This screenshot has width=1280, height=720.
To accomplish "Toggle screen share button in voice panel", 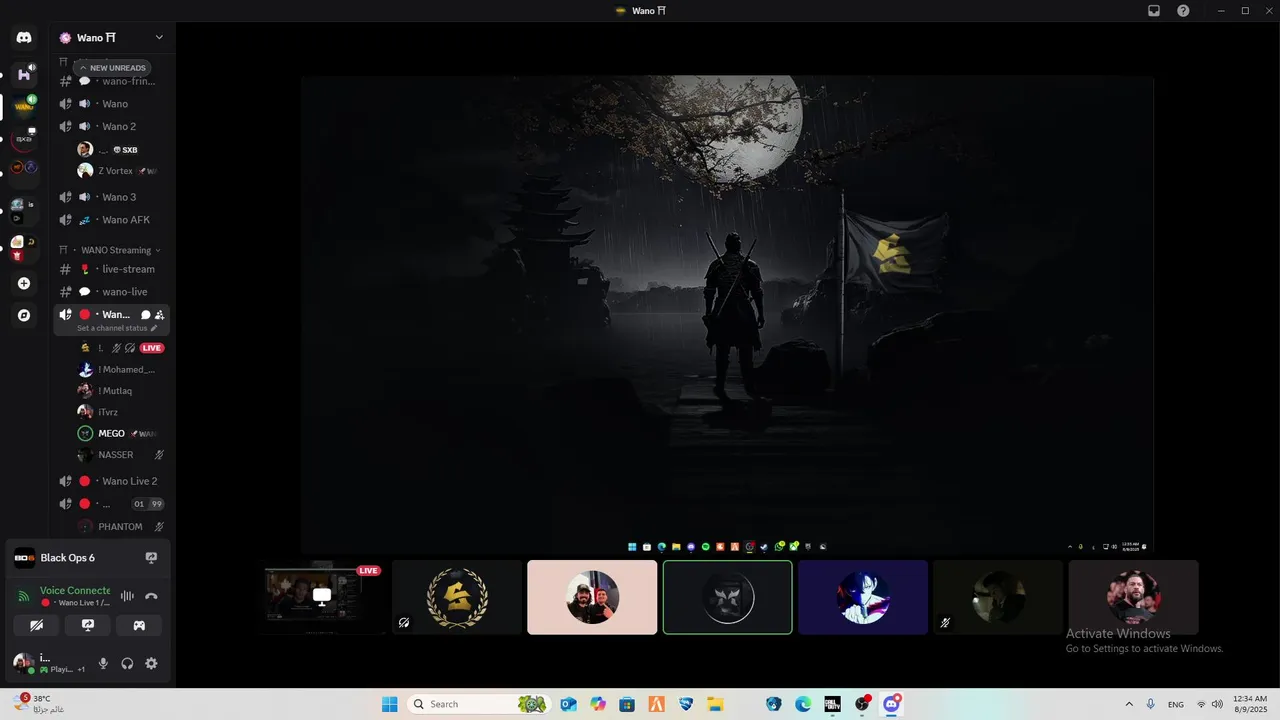I will point(88,625).
